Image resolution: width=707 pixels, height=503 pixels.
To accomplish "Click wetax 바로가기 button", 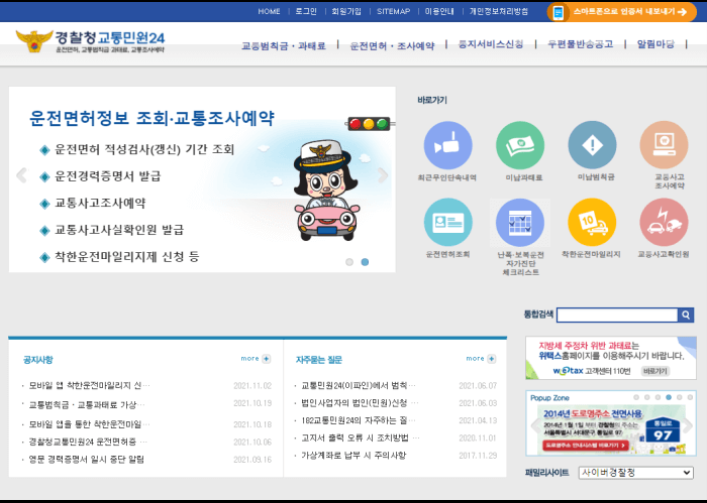I will click(655, 371).
